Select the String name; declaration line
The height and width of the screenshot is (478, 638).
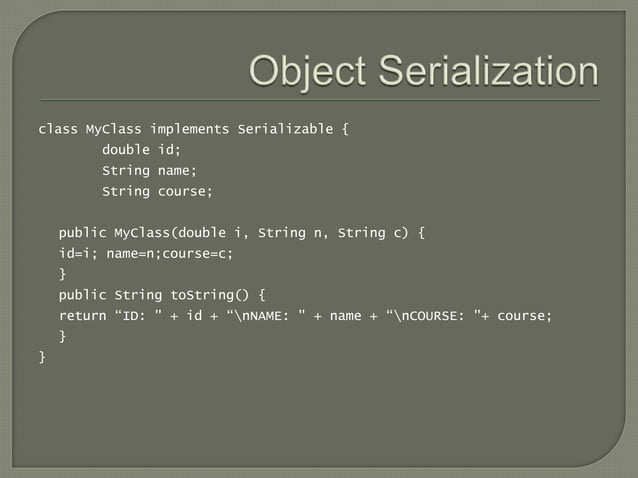click(x=149, y=170)
